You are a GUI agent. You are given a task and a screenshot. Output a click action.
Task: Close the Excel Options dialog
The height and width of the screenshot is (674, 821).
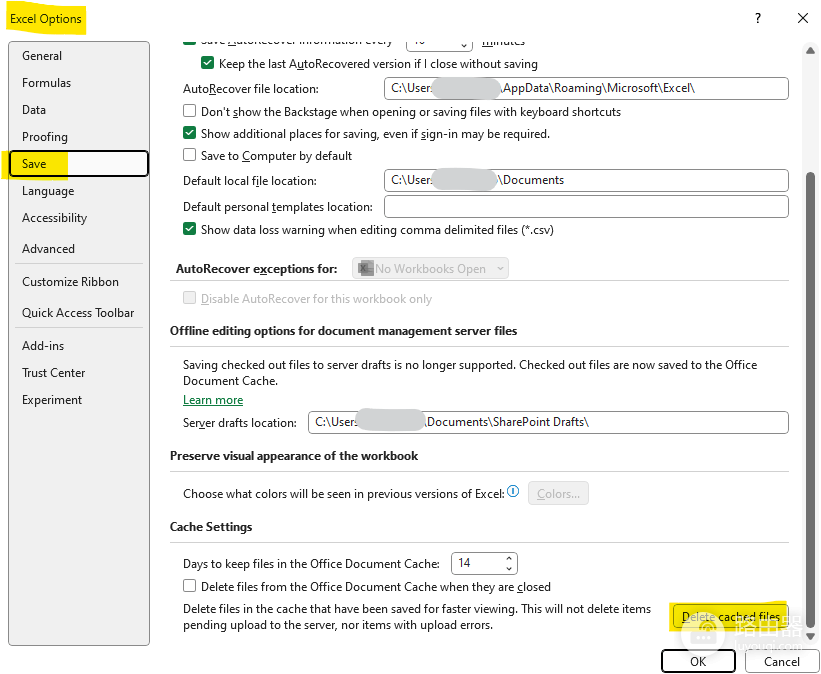click(803, 18)
